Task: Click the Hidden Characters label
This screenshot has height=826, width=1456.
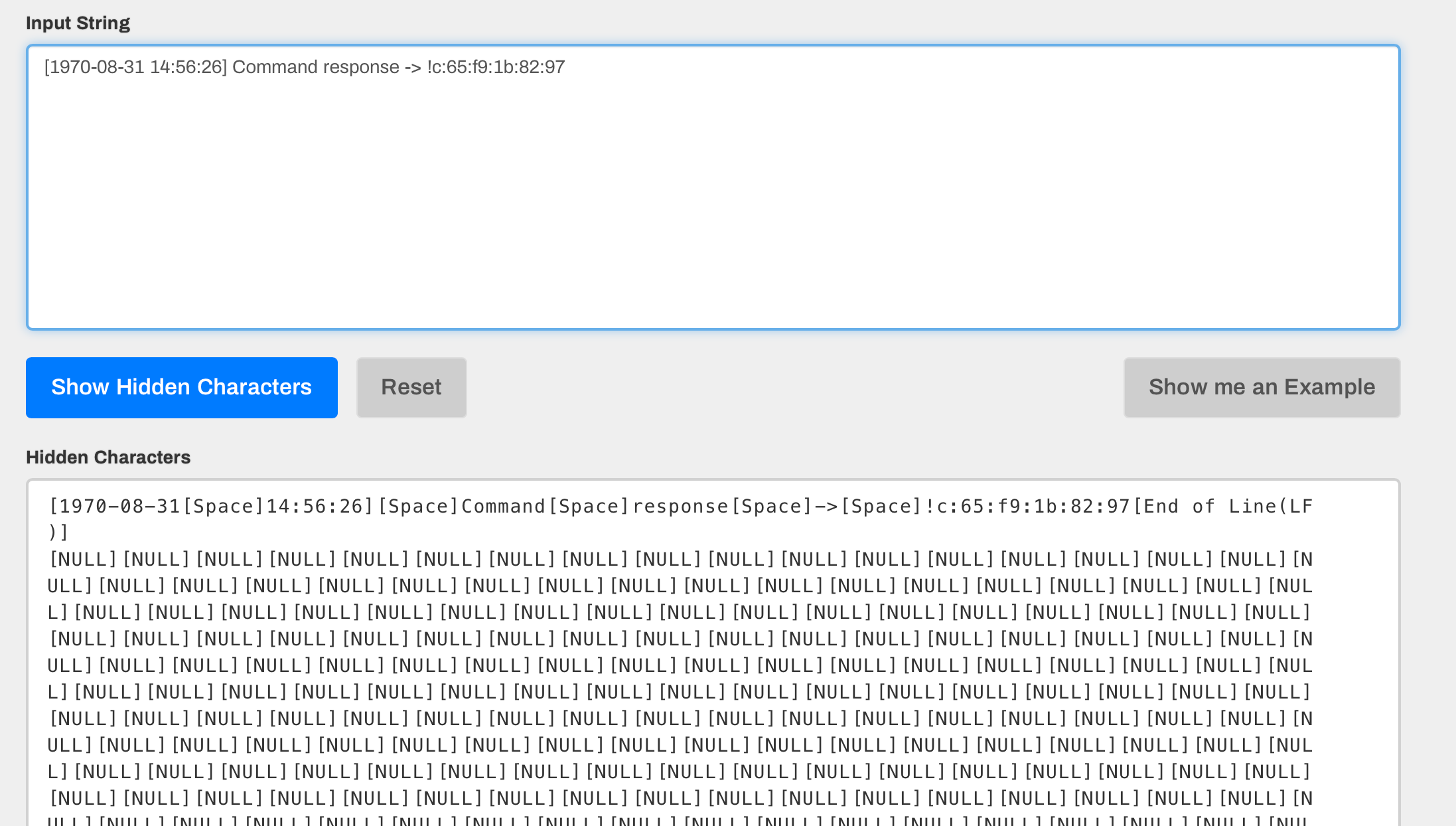Action: pyautogui.click(x=108, y=457)
